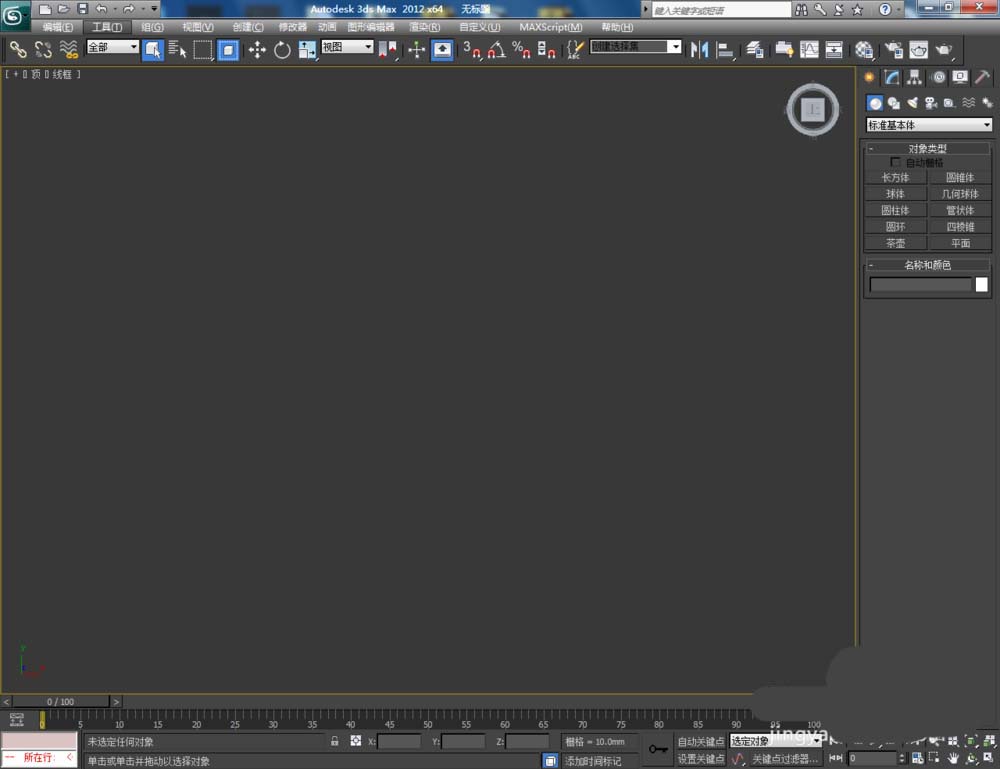Click the Select and Link icon
This screenshot has width=1000, height=769.
[18, 49]
